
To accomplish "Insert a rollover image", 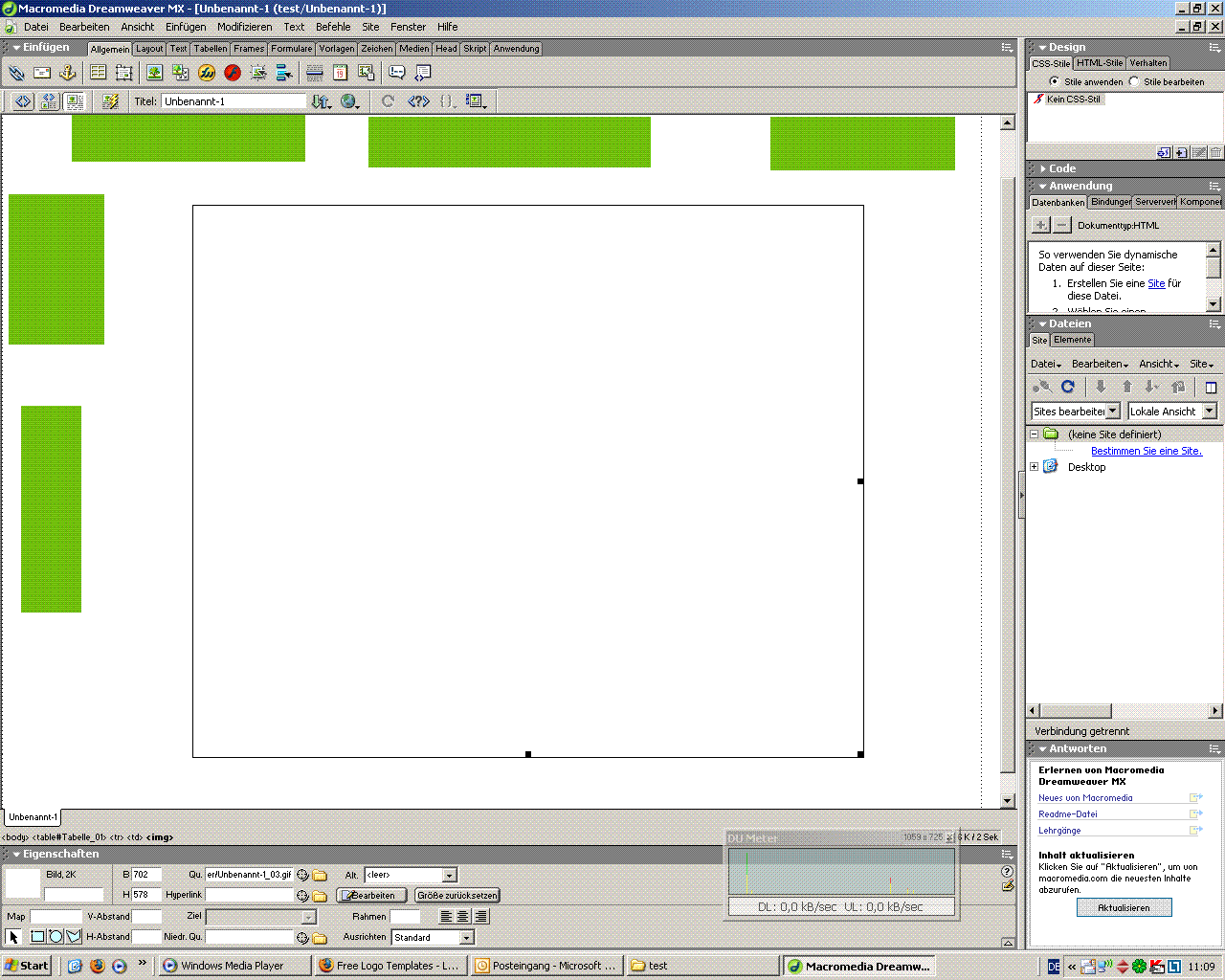I will pyautogui.click(x=258, y=73).
